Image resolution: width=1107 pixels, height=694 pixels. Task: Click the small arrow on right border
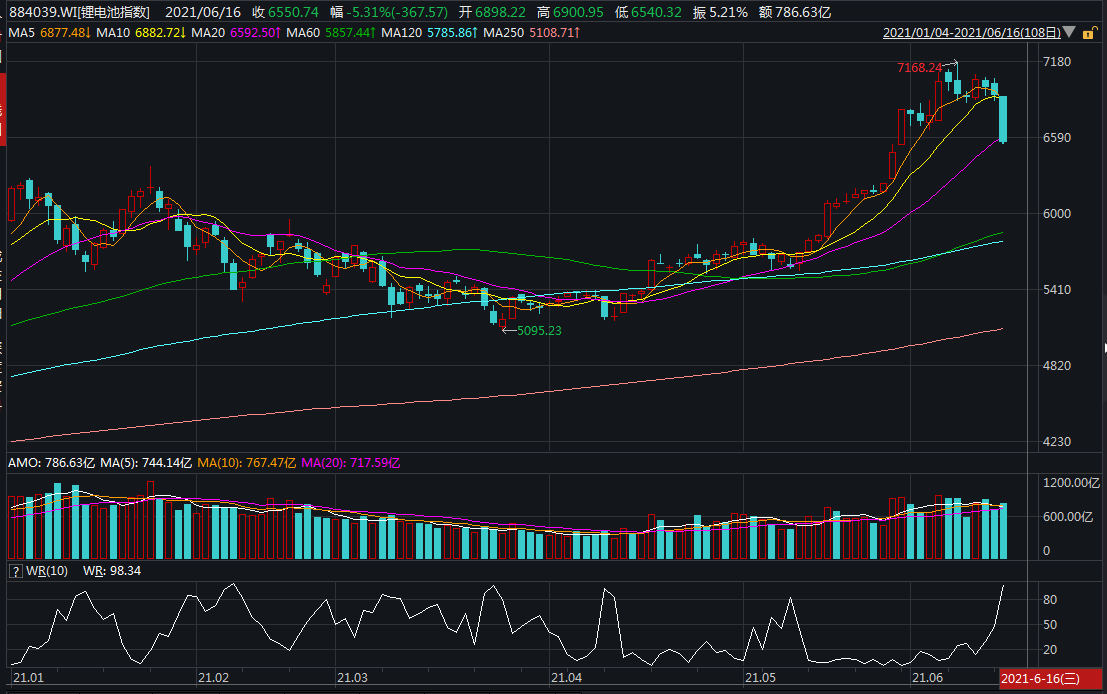coord(1104,347)
